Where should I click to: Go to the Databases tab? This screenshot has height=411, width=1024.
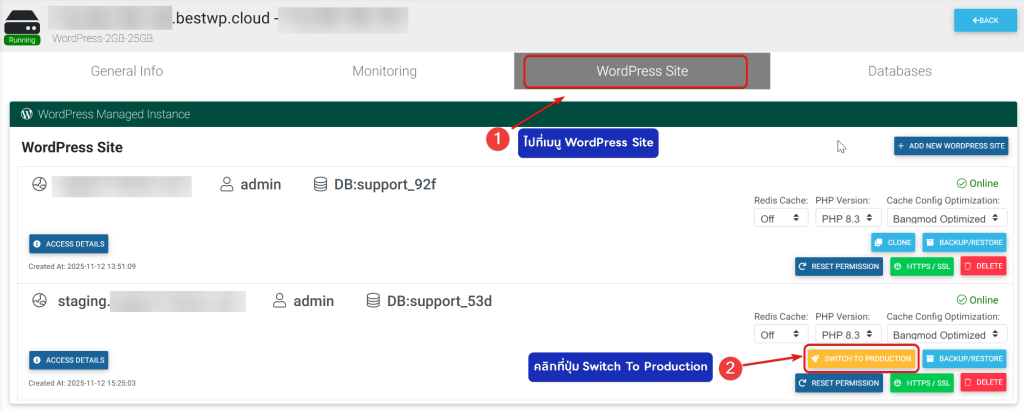[x=899, y=72]
